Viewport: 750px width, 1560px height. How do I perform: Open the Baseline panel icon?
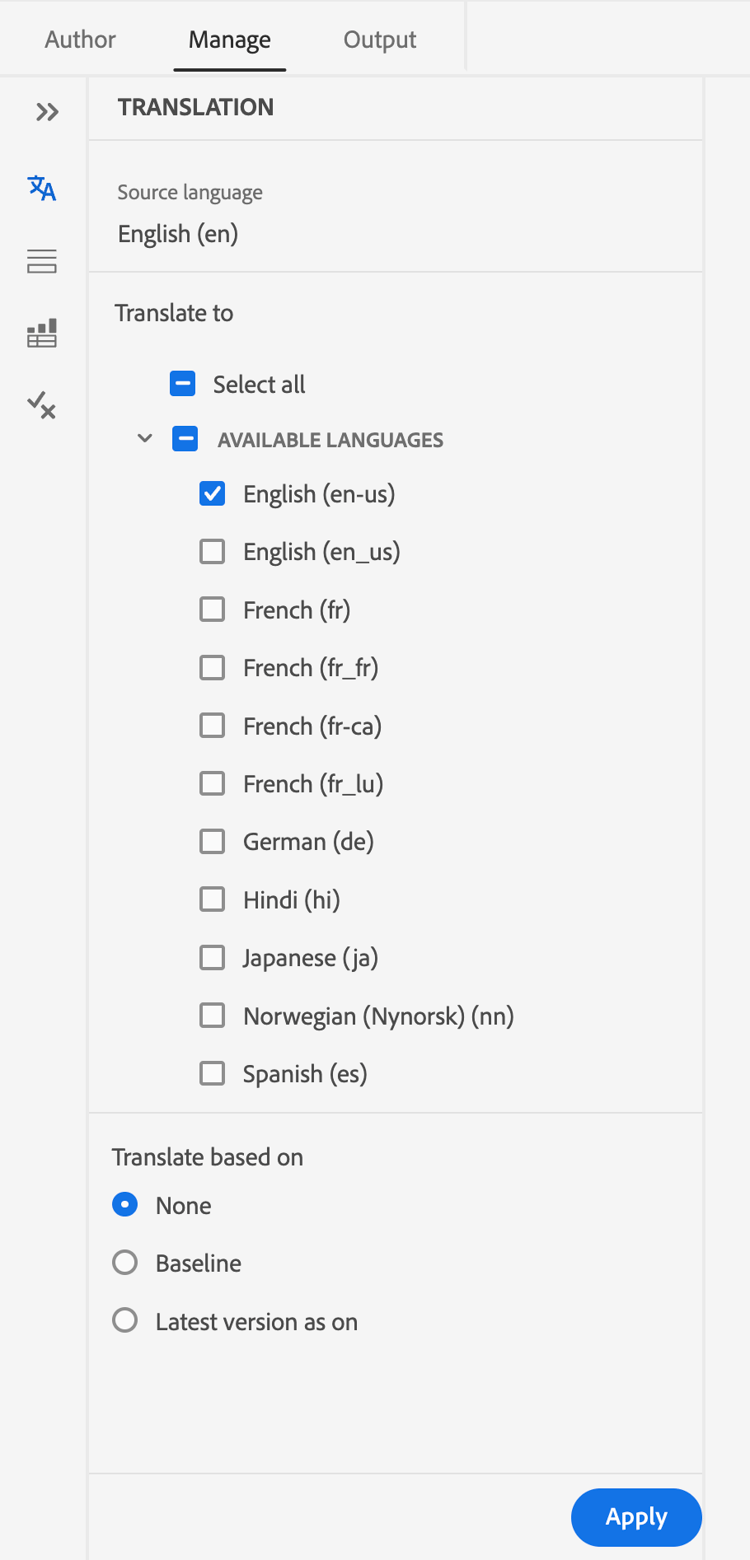coord(41,261)
